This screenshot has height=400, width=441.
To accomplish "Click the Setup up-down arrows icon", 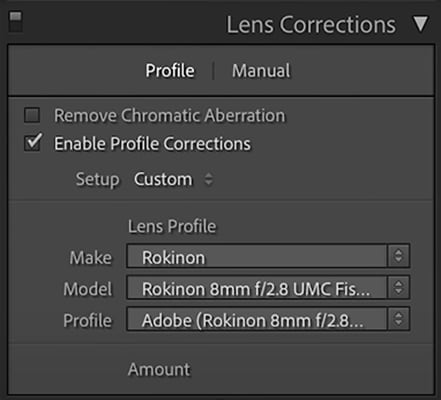I will 208,179.
